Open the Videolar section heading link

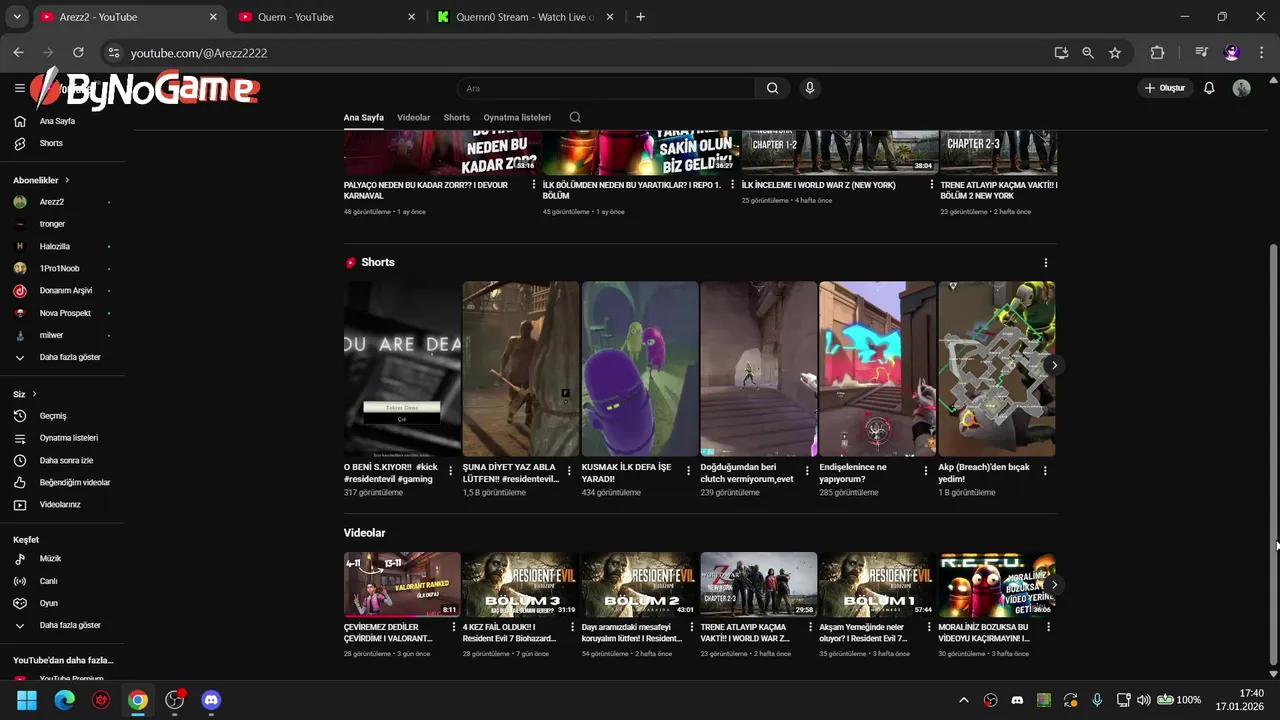point(364,533)
